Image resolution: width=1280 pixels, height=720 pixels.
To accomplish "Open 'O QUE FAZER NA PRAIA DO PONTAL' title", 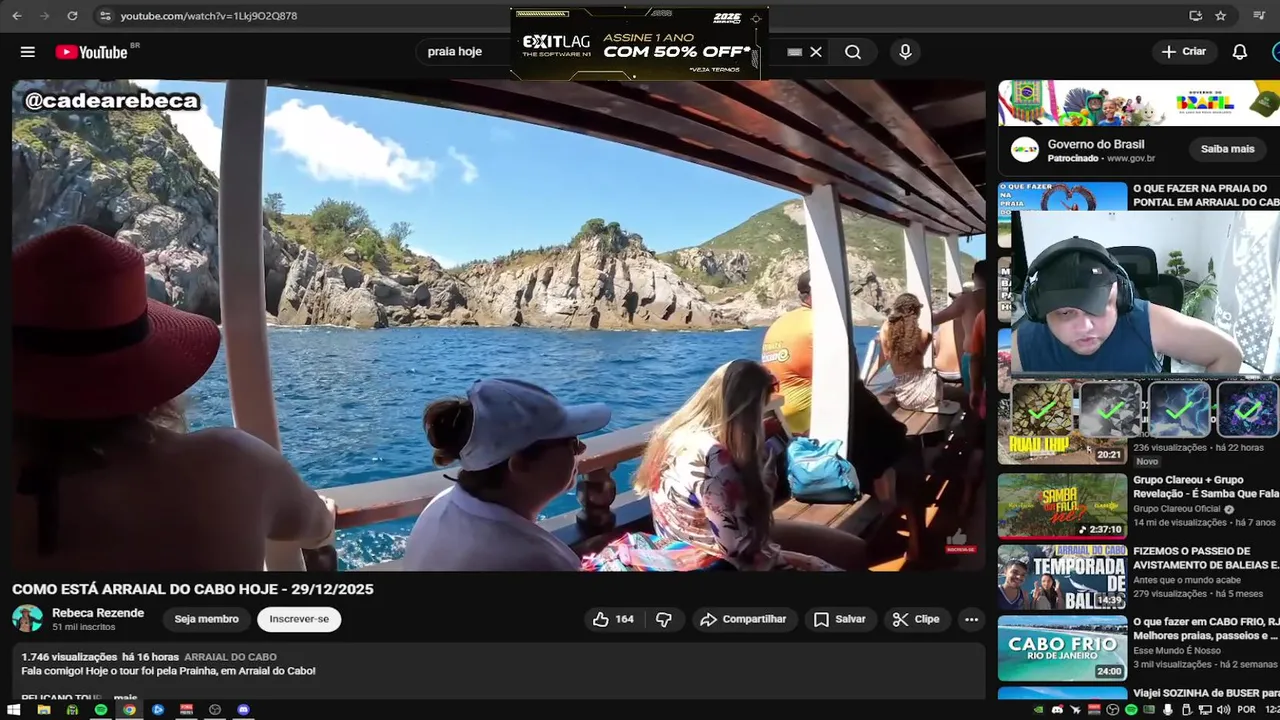I will (x=1206, y=195).
